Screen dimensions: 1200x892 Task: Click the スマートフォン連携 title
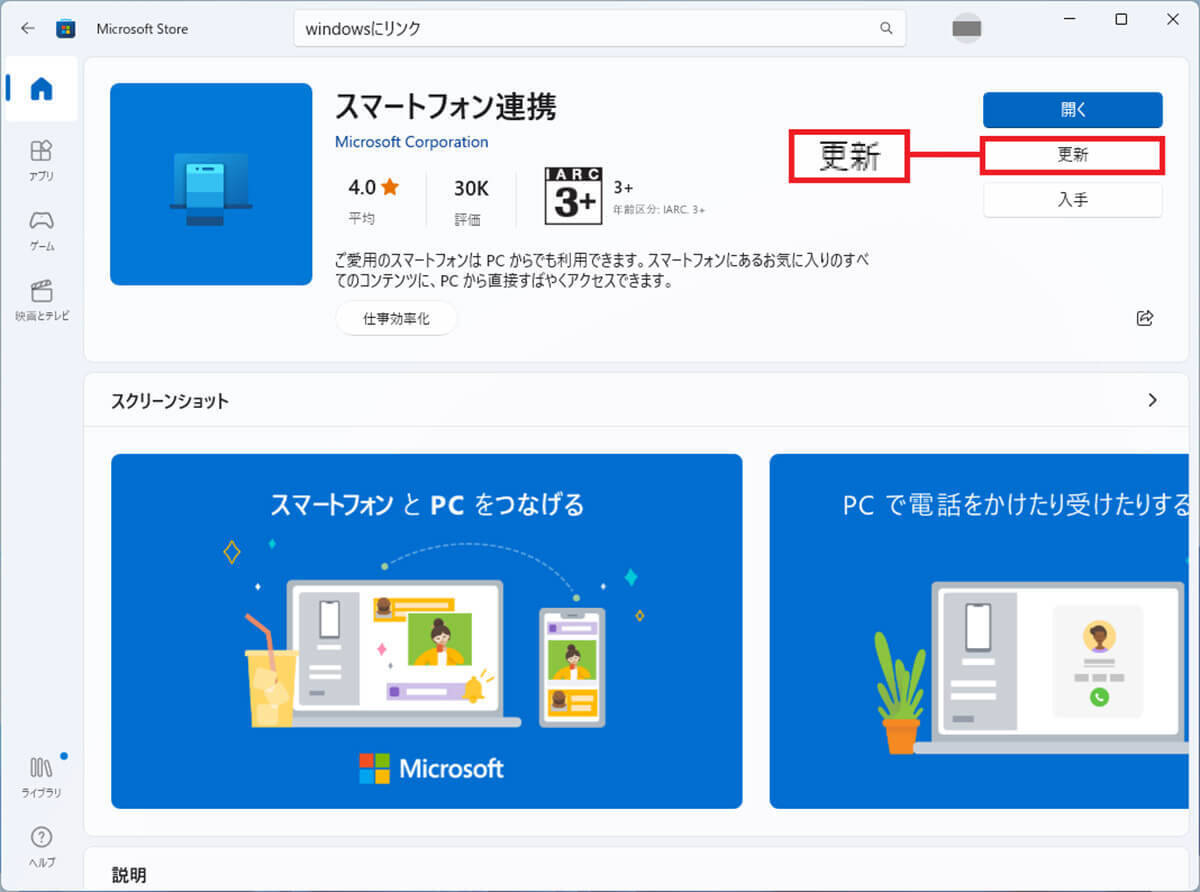(445, 106)
